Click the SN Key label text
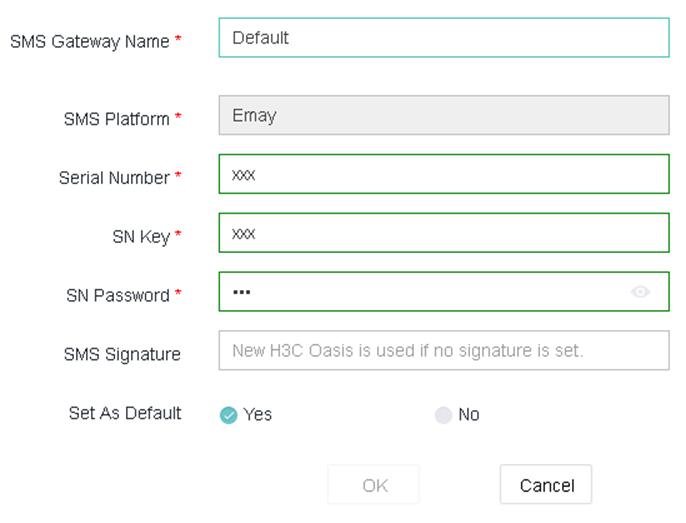Image resolution: width=686 pixels, height=523 pixels. pyautogui.click(x=141, y=237)
